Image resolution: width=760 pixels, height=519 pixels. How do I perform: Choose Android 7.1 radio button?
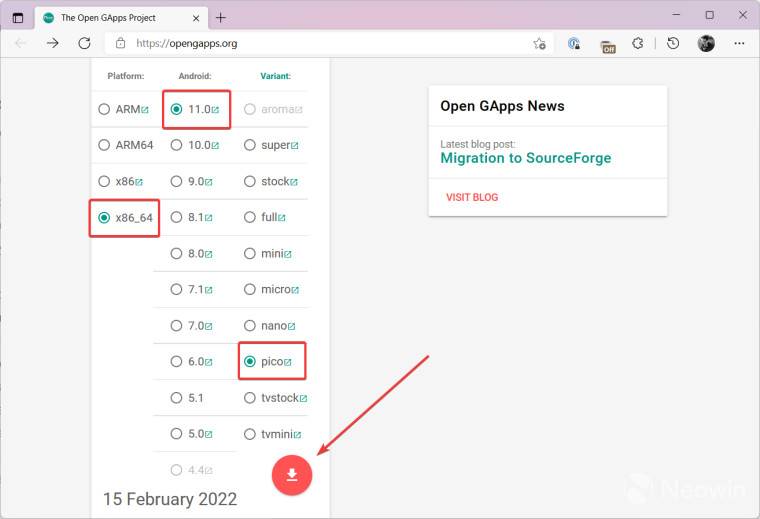click(176, 289)
